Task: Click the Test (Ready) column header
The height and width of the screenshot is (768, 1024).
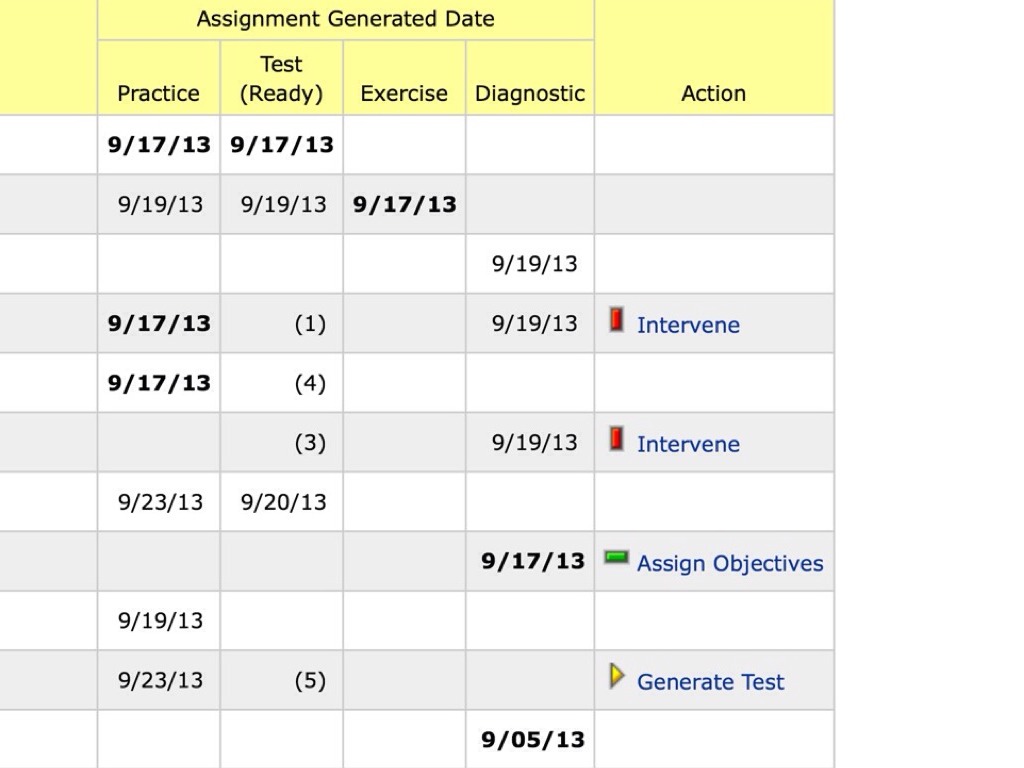Action: [281, 79]
